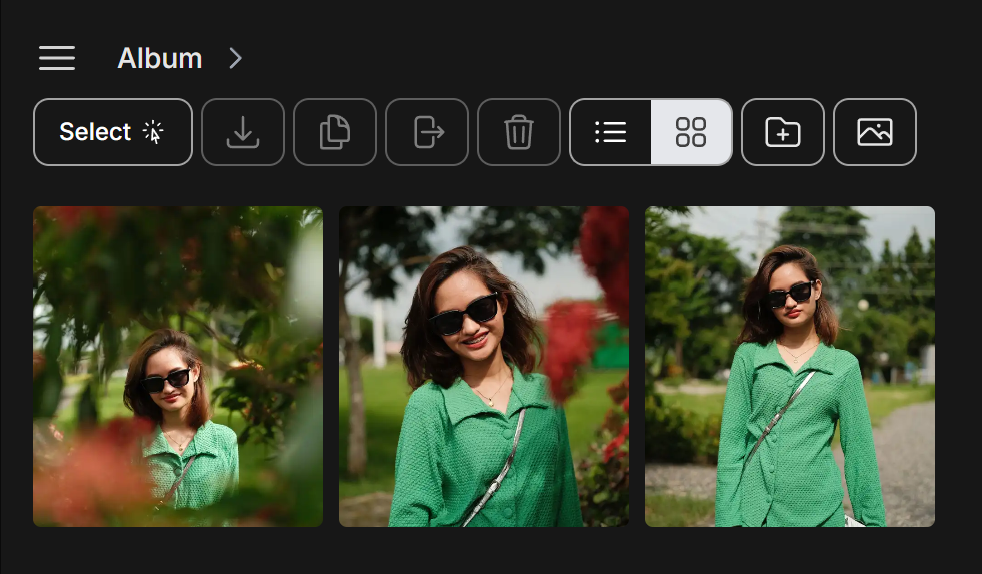982x574 pixels.
Task: Expand the chevron next to Album
Action: [x=236, y=59]
